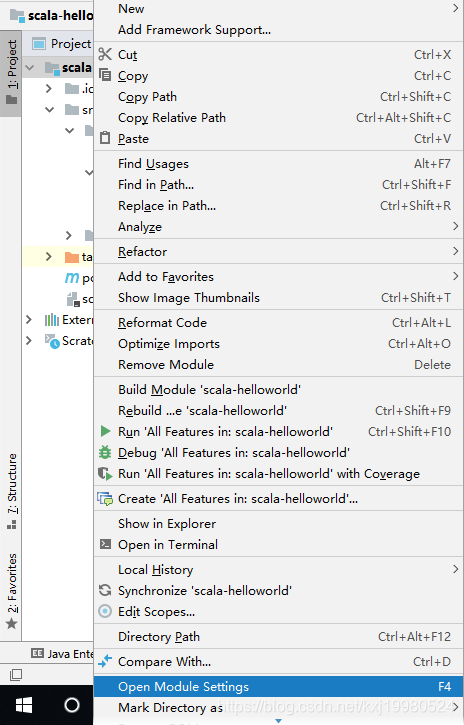
Task: Click the Maven pom file icon
Action: (72, 277)
